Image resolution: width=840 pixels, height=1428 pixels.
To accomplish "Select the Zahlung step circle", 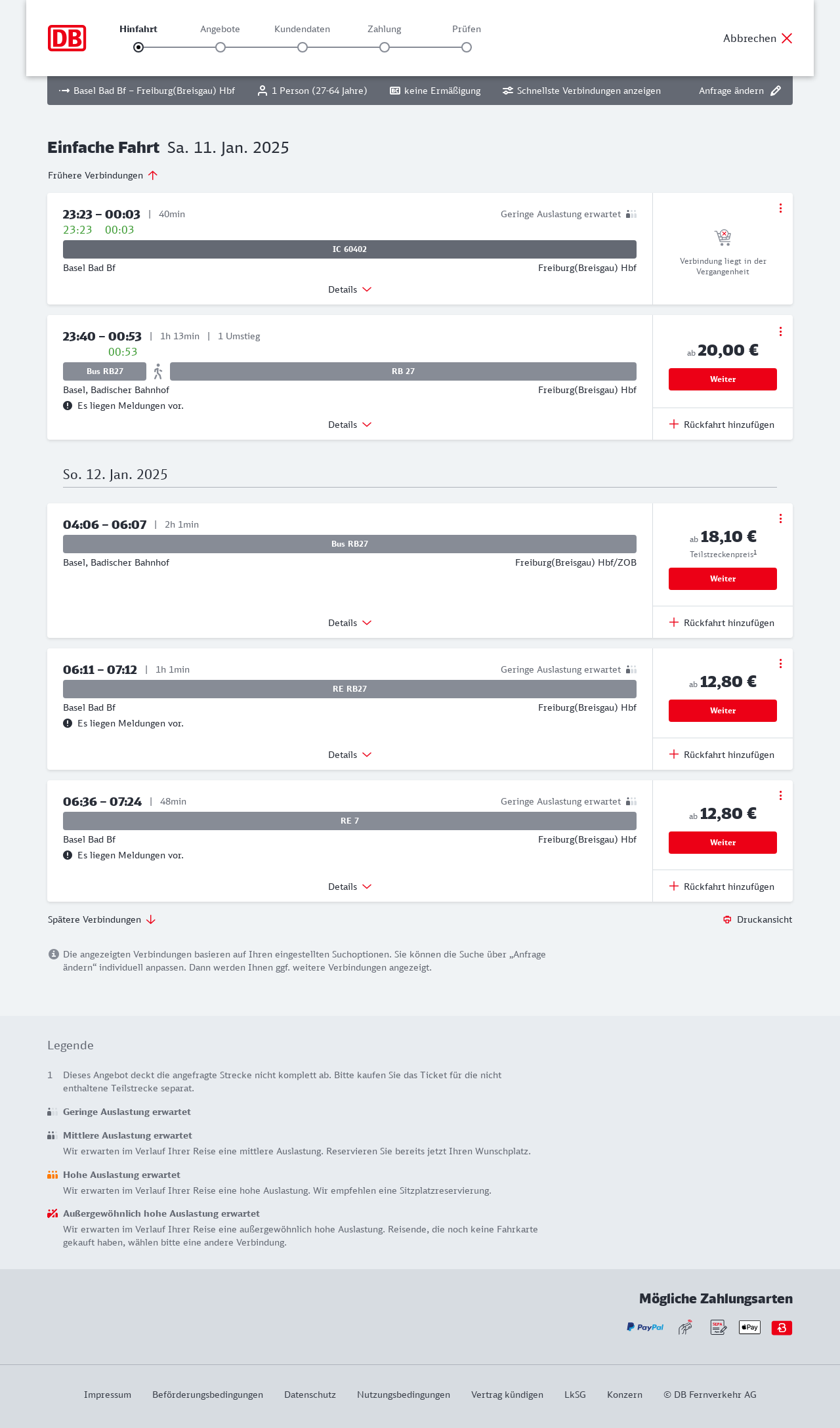I will (385, 47).
